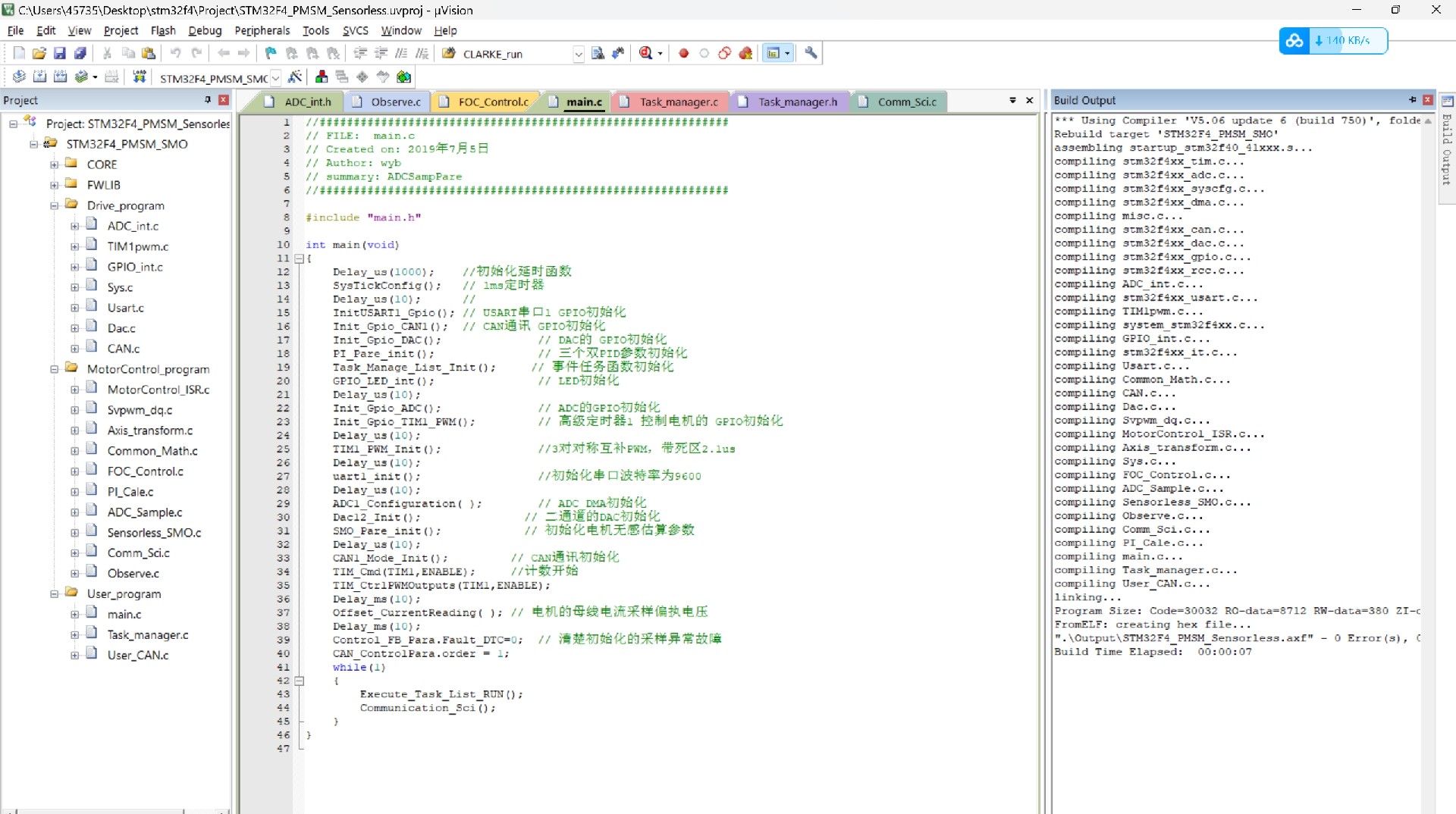The height and width of the screenshot is (814, 1456).
Task: Start debug session with magnifier icon
Action: click(x=646, y=53)
